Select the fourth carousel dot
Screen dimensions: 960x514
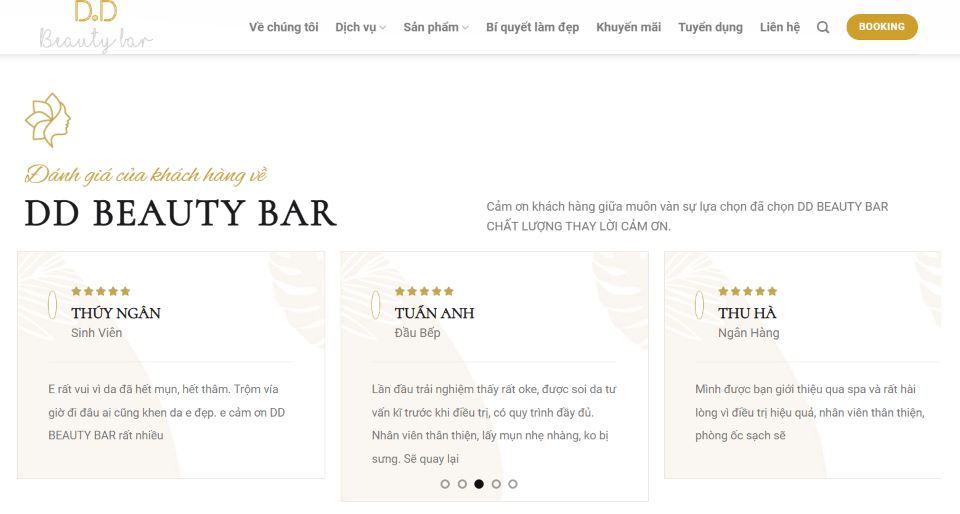coord(496,484)
